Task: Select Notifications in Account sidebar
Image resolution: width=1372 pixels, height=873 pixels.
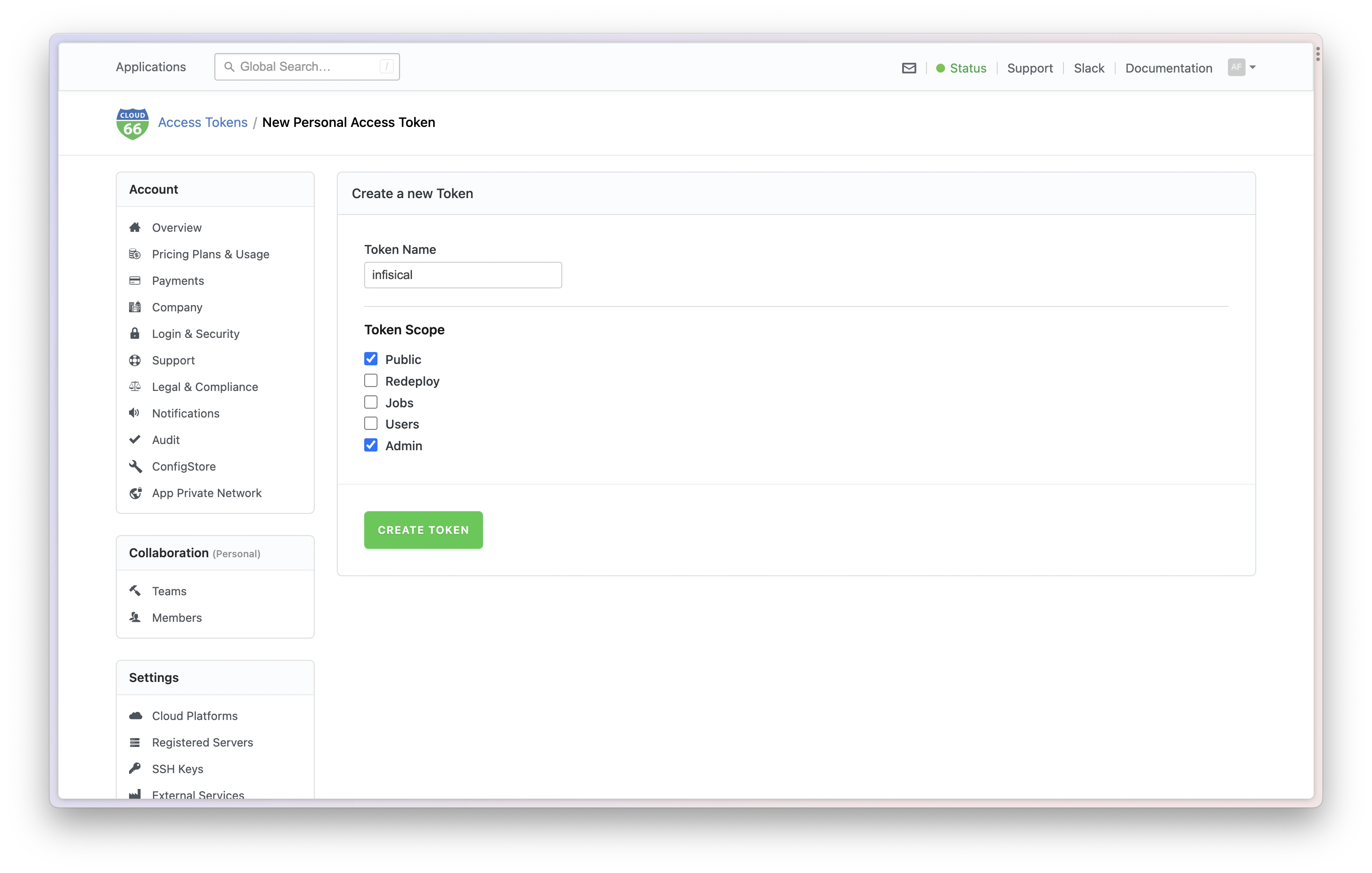Action: pyautogui.click(x=186, y=414)
